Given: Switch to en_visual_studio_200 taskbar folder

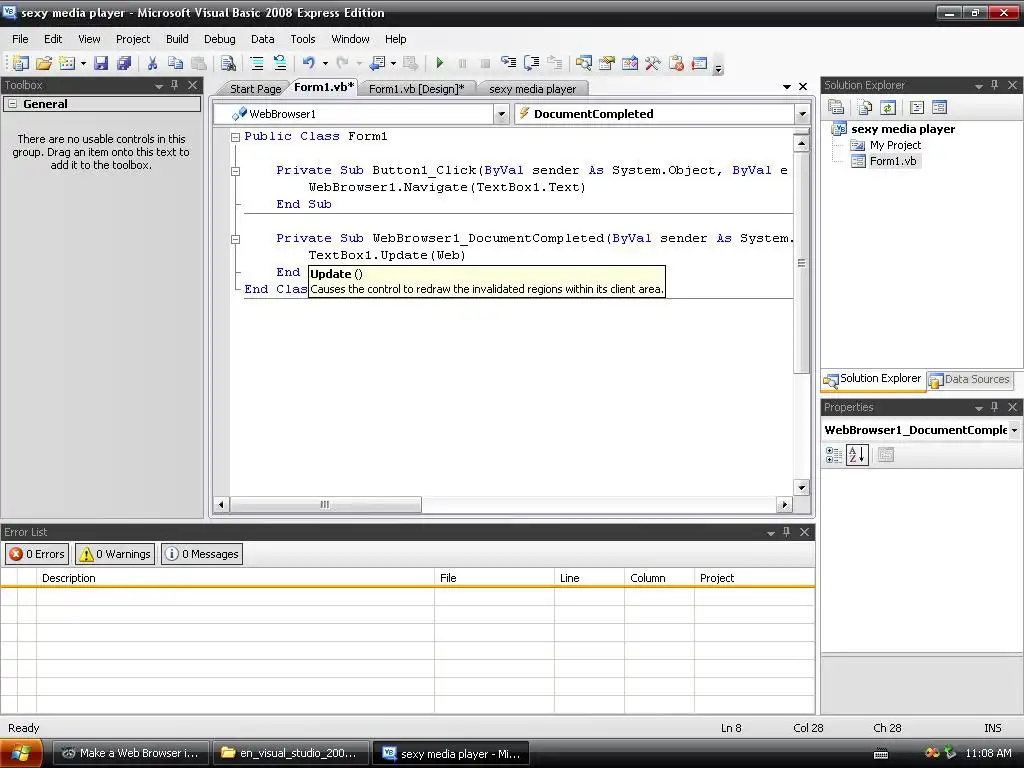Looking at the screenshot, I should [x=289, y=753].
